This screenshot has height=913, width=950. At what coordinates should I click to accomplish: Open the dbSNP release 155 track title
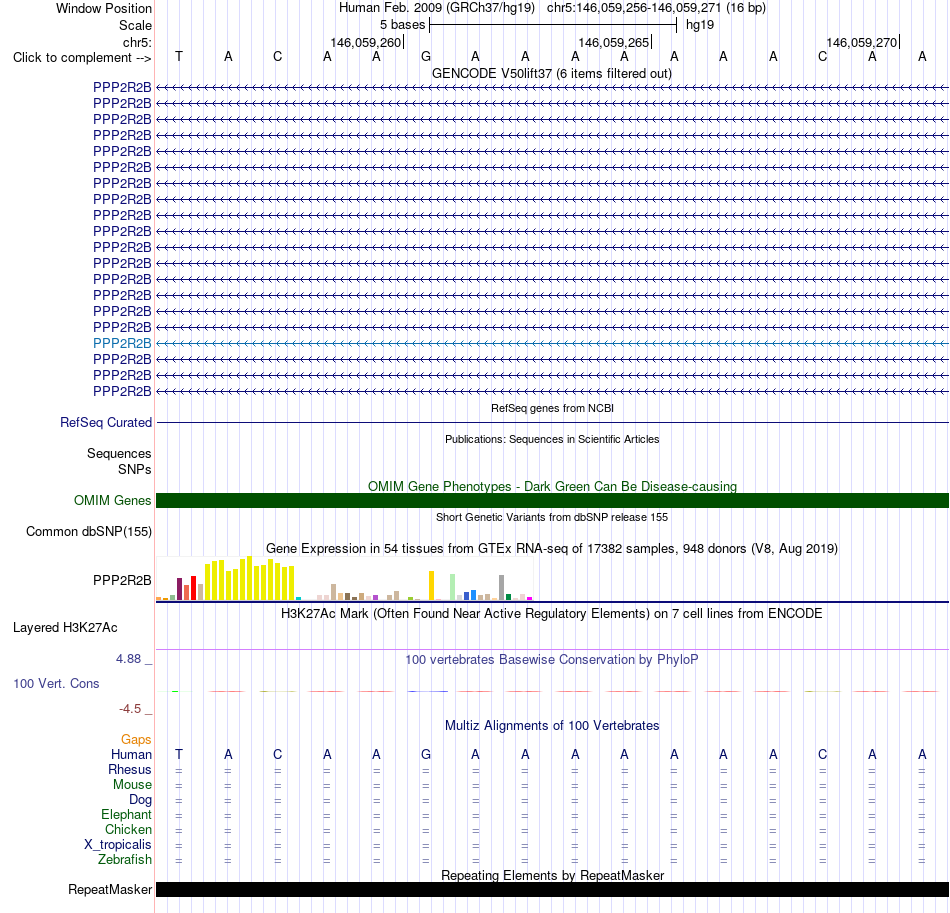tap(552, 517)
